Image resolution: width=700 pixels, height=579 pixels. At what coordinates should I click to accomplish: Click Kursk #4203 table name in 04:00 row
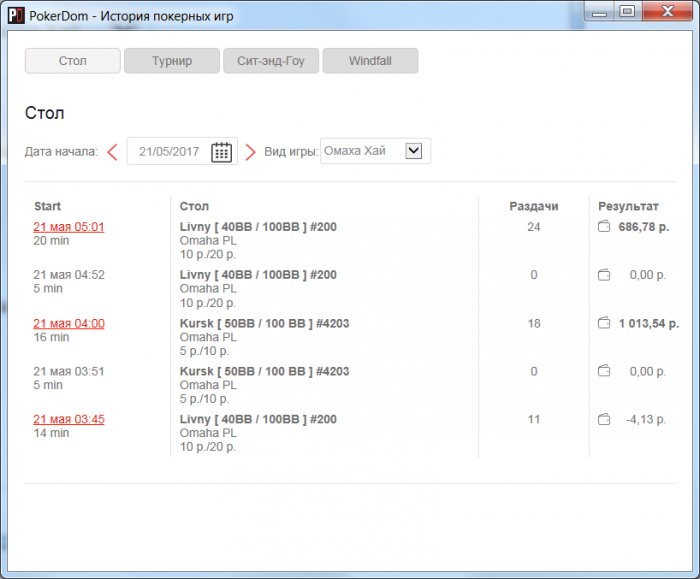point(264,323)
